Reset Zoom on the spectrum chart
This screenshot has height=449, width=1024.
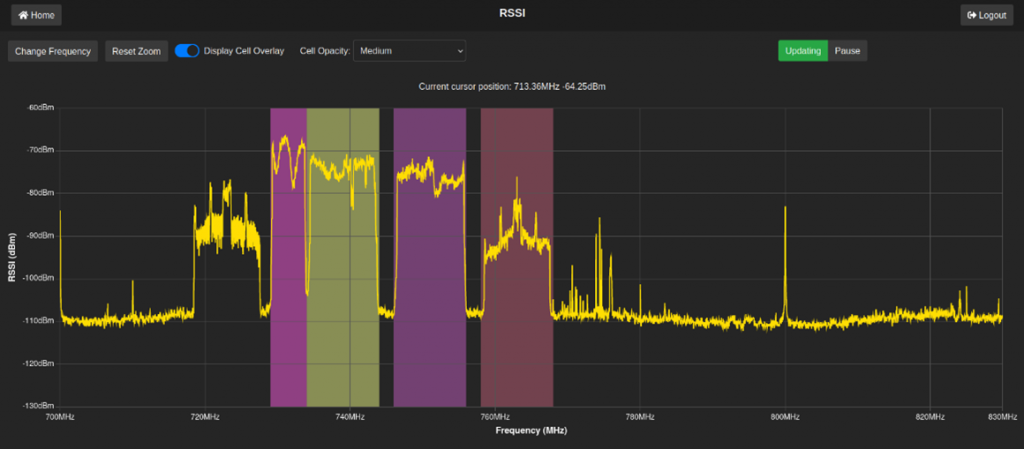[x=137, y=51]
